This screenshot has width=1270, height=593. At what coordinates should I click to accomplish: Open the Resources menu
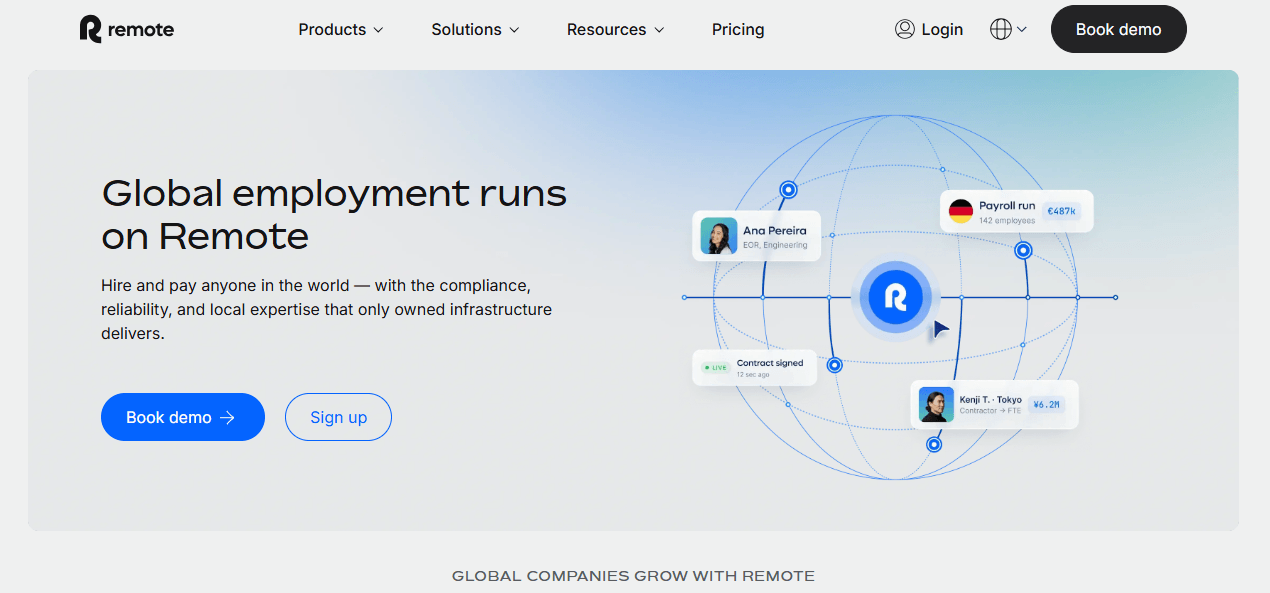tap(615, 29)
